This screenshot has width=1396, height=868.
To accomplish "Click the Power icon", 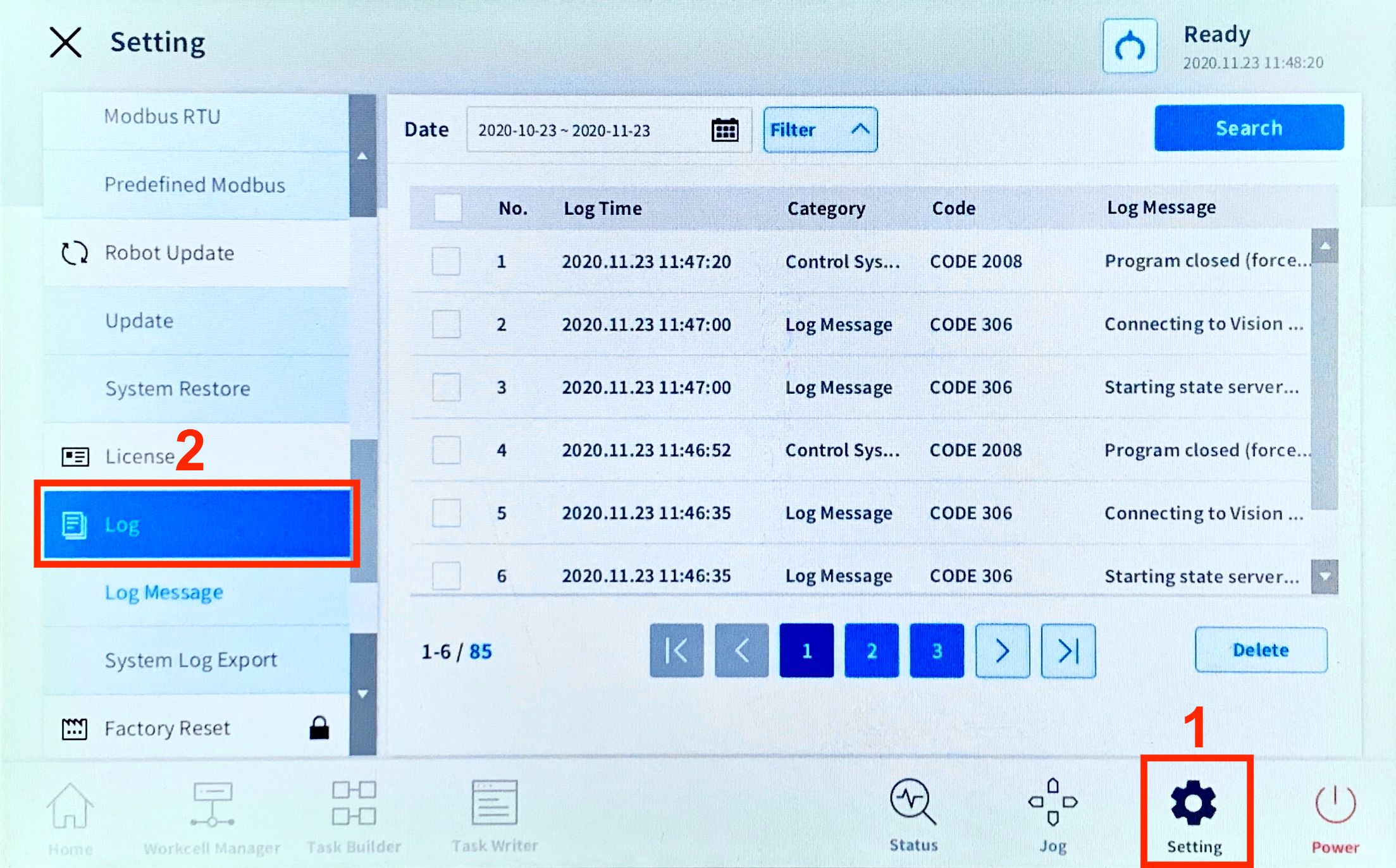I will tap(1335, 819).
